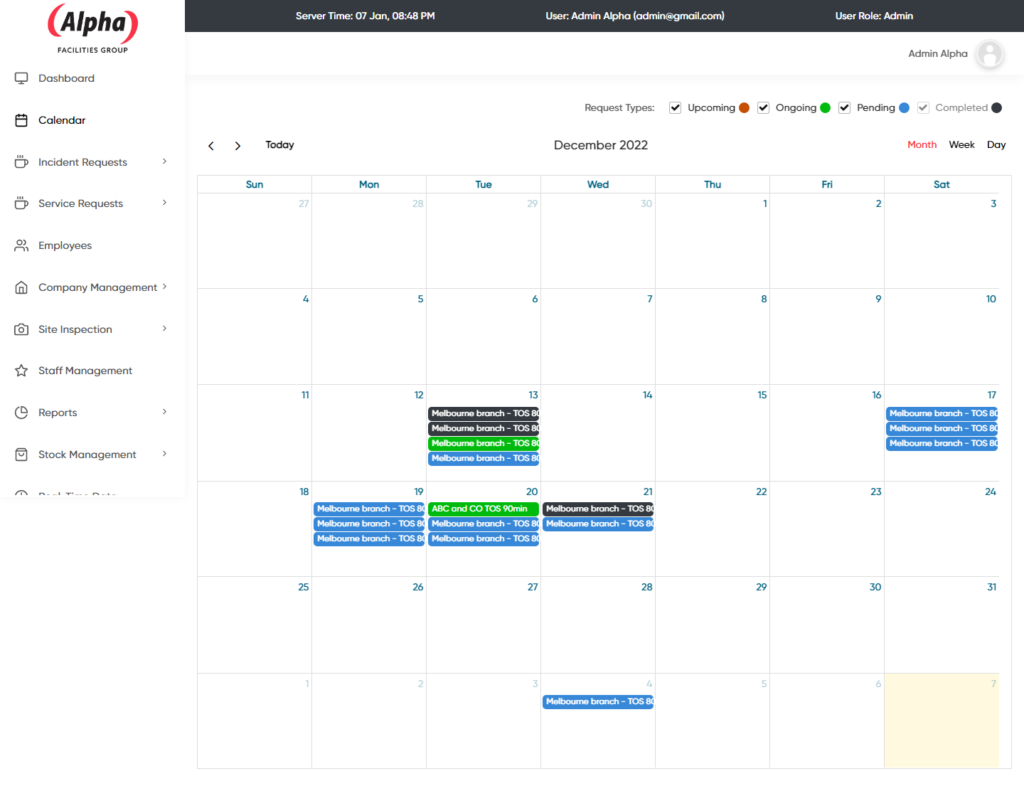
Task: Switch to Day calendar view
Action: 996,145
